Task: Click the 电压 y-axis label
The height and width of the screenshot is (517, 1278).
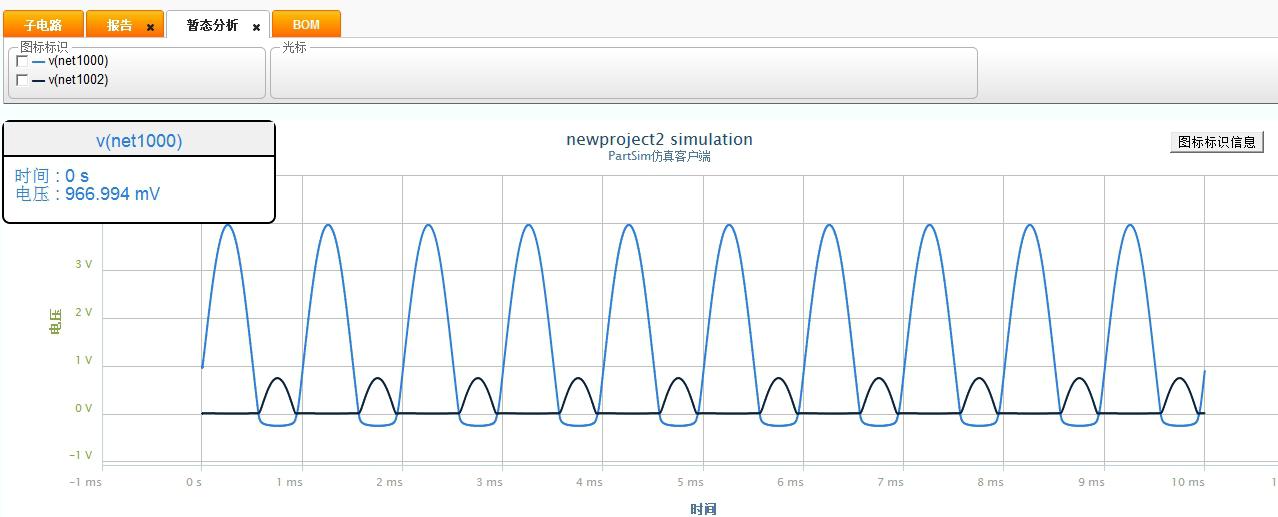Action: pos(55,321)
